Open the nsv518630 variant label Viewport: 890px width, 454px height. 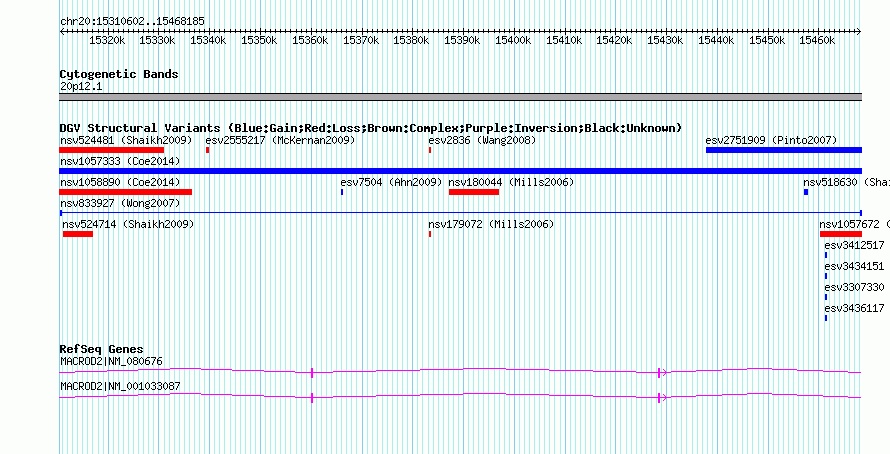(846, 182)
